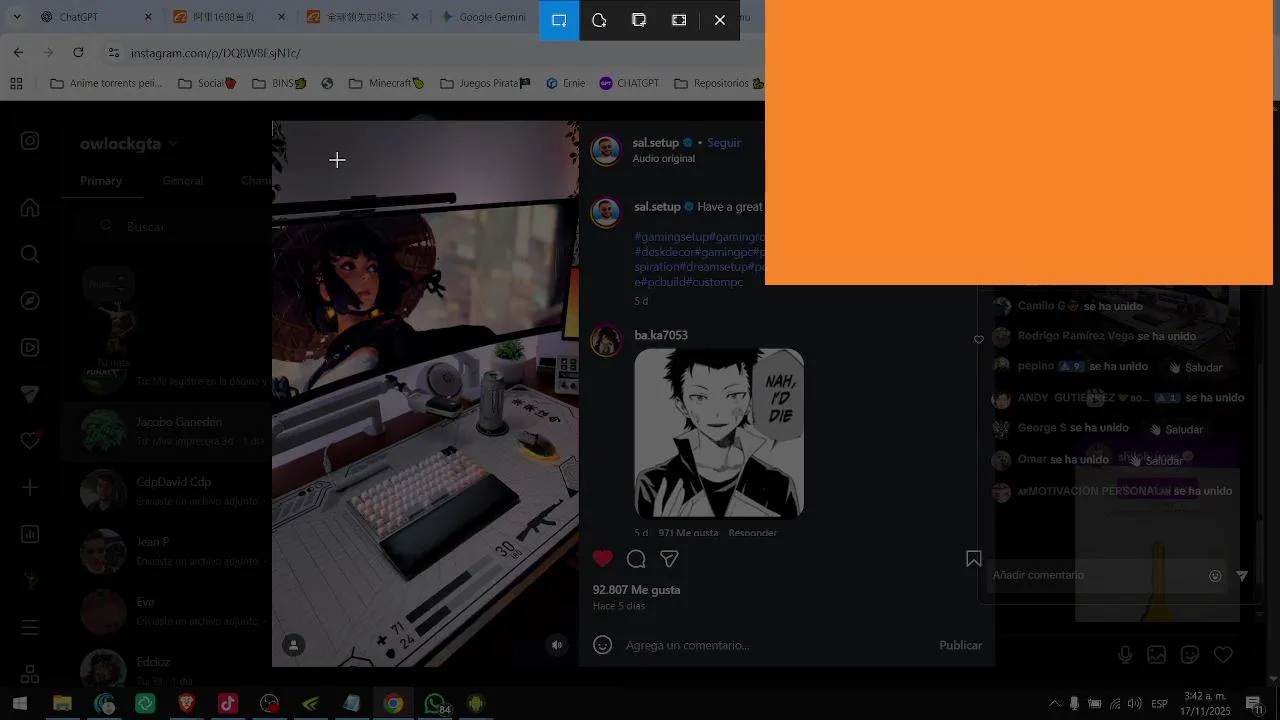Screen dimensions: 1280x720
Task: Click Saludar next to George S
Action: (1176, 429)
